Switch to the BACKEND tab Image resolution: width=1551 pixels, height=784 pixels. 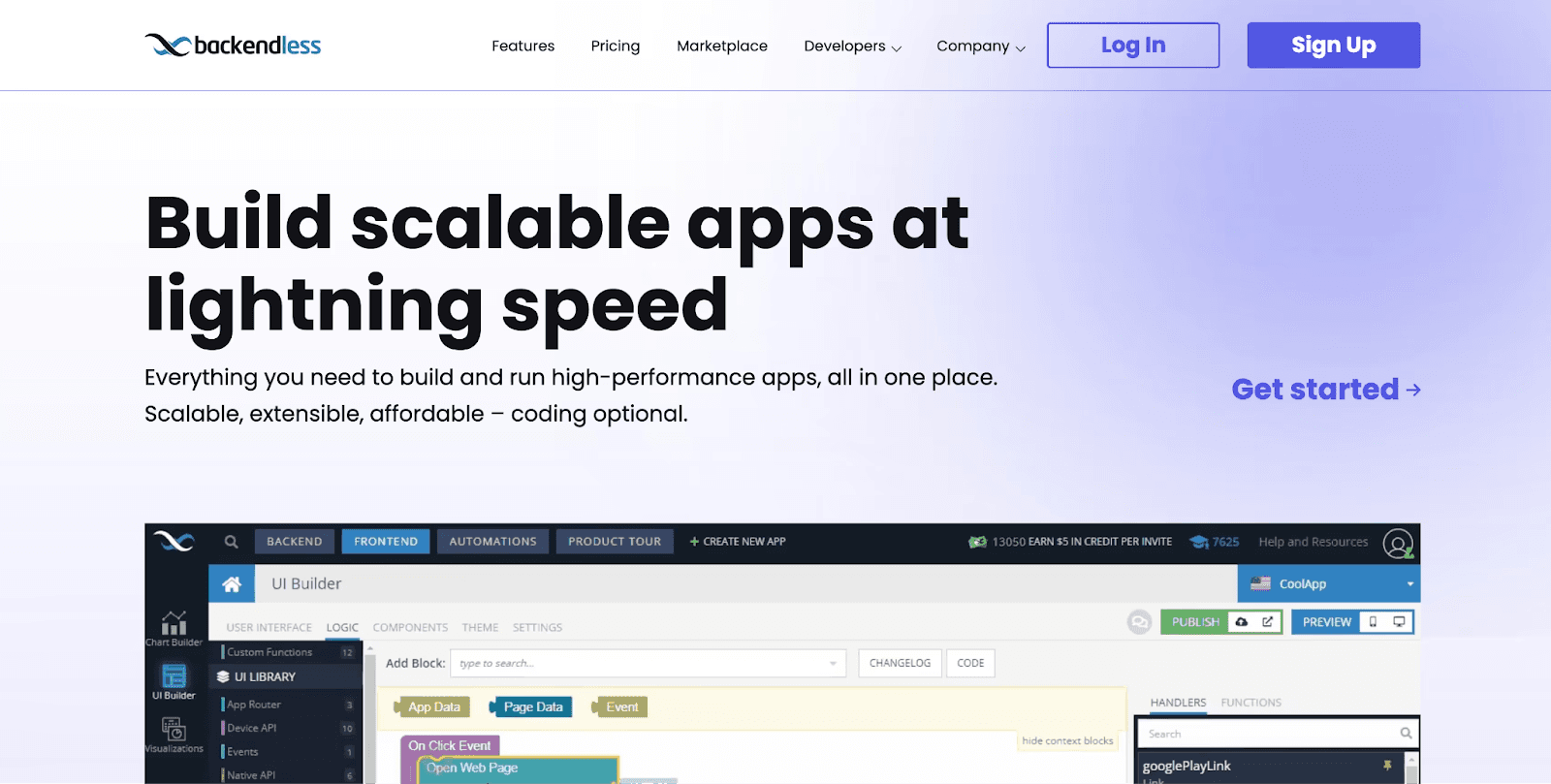coord(295,542)
